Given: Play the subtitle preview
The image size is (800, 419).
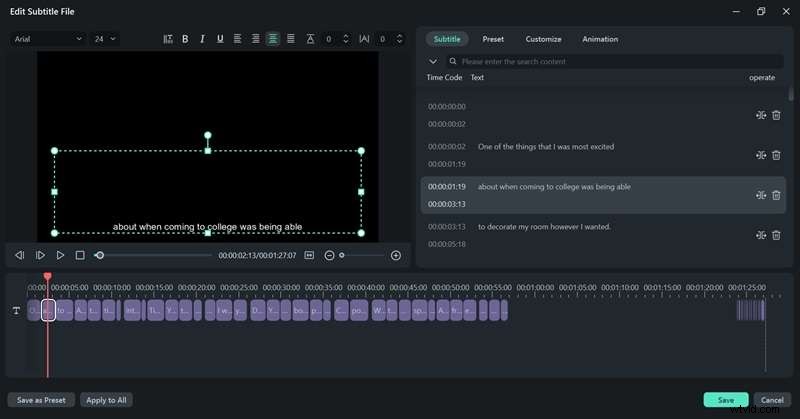Looking at the screenshot, I should [60, 255].
